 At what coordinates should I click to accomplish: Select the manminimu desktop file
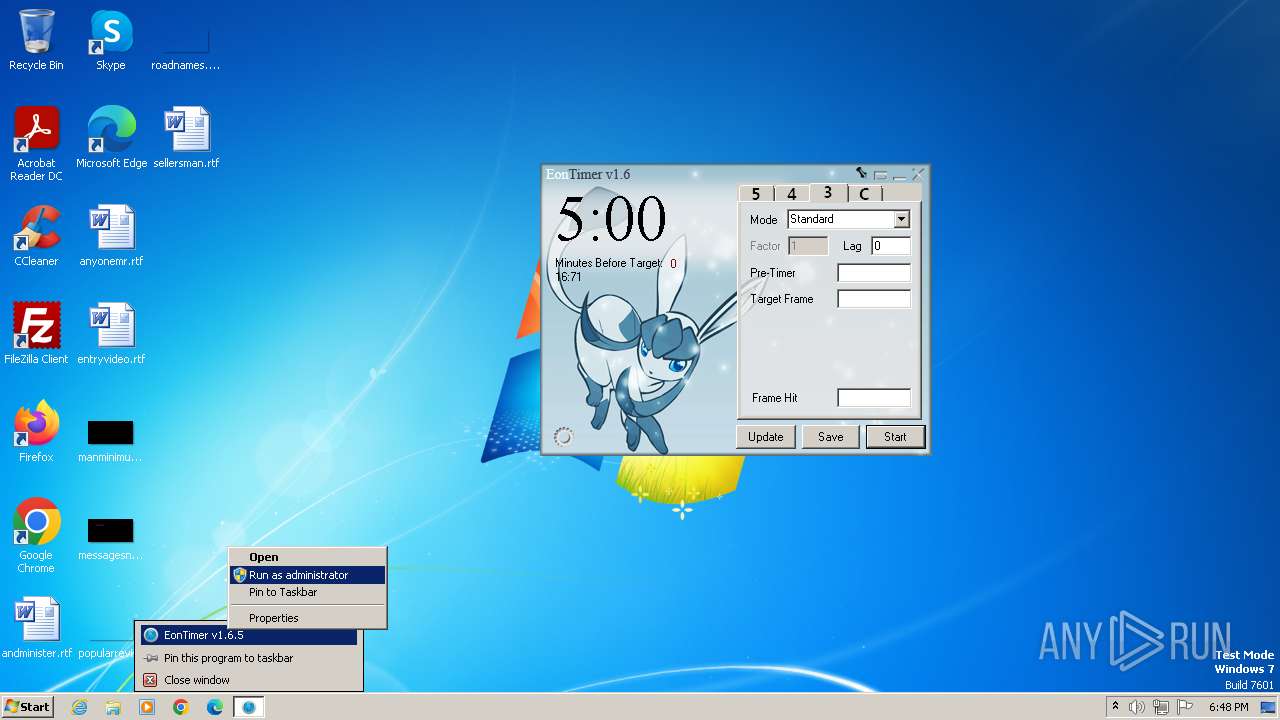[x=111, y=440]
